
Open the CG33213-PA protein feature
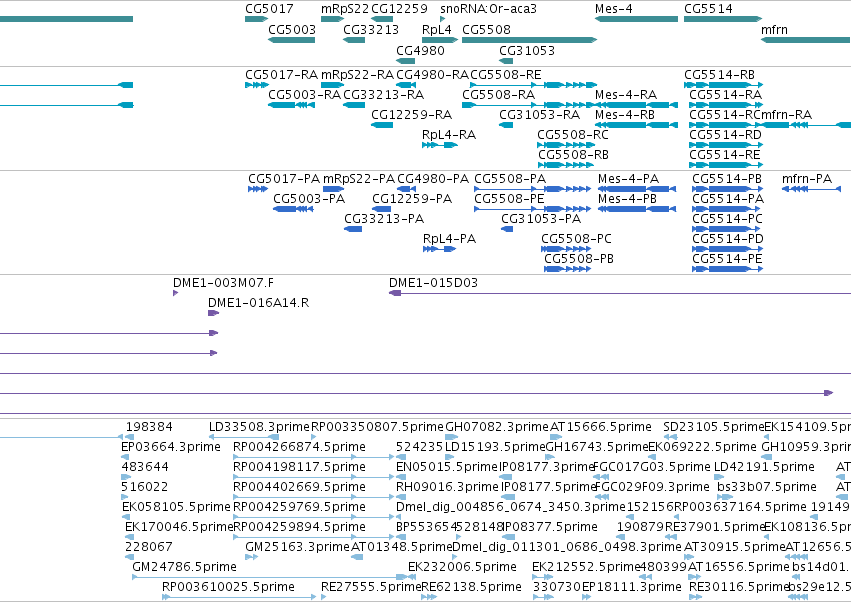tap(353, 229)
